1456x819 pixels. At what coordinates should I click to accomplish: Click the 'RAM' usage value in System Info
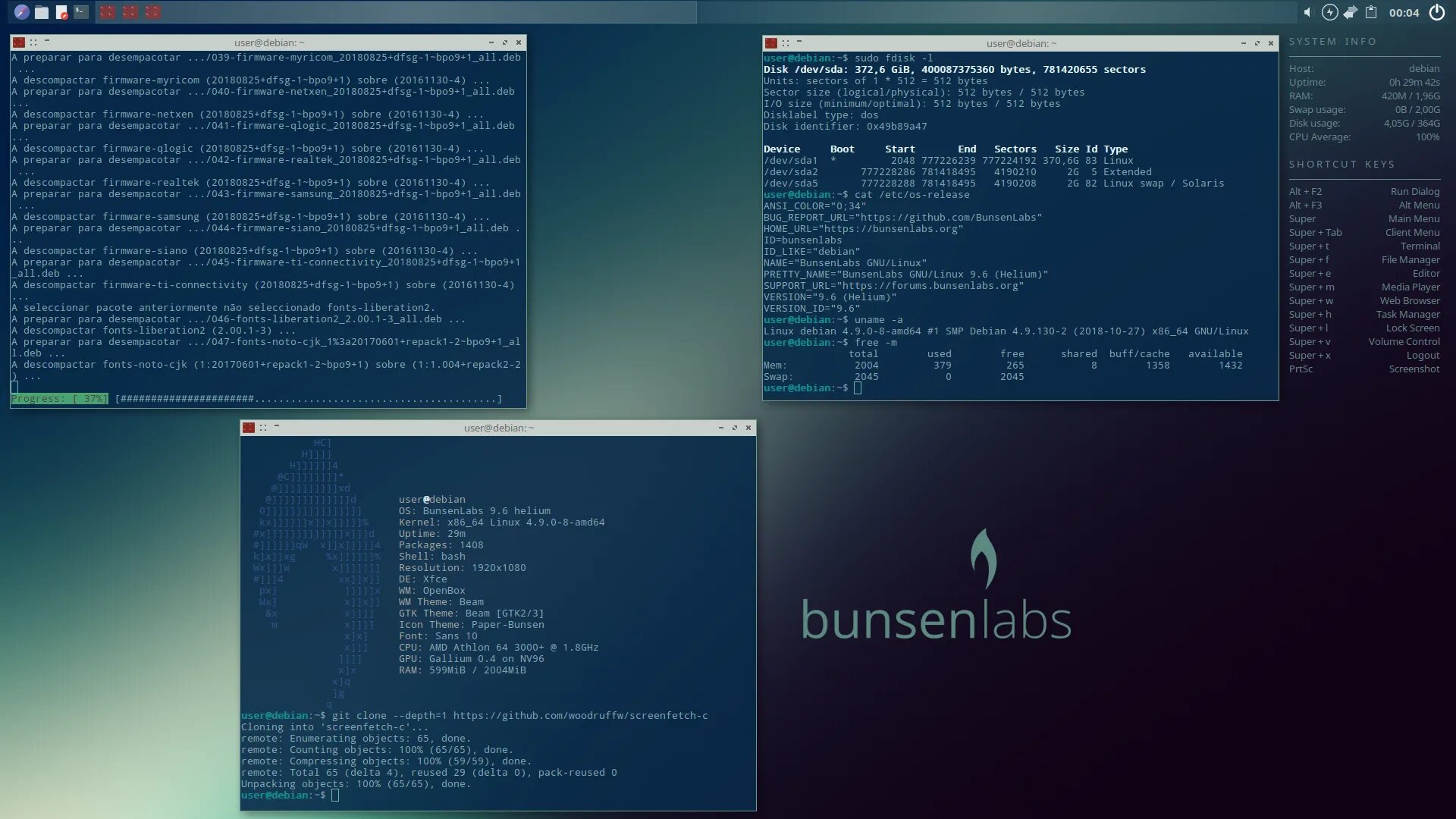click(1410, 96)
